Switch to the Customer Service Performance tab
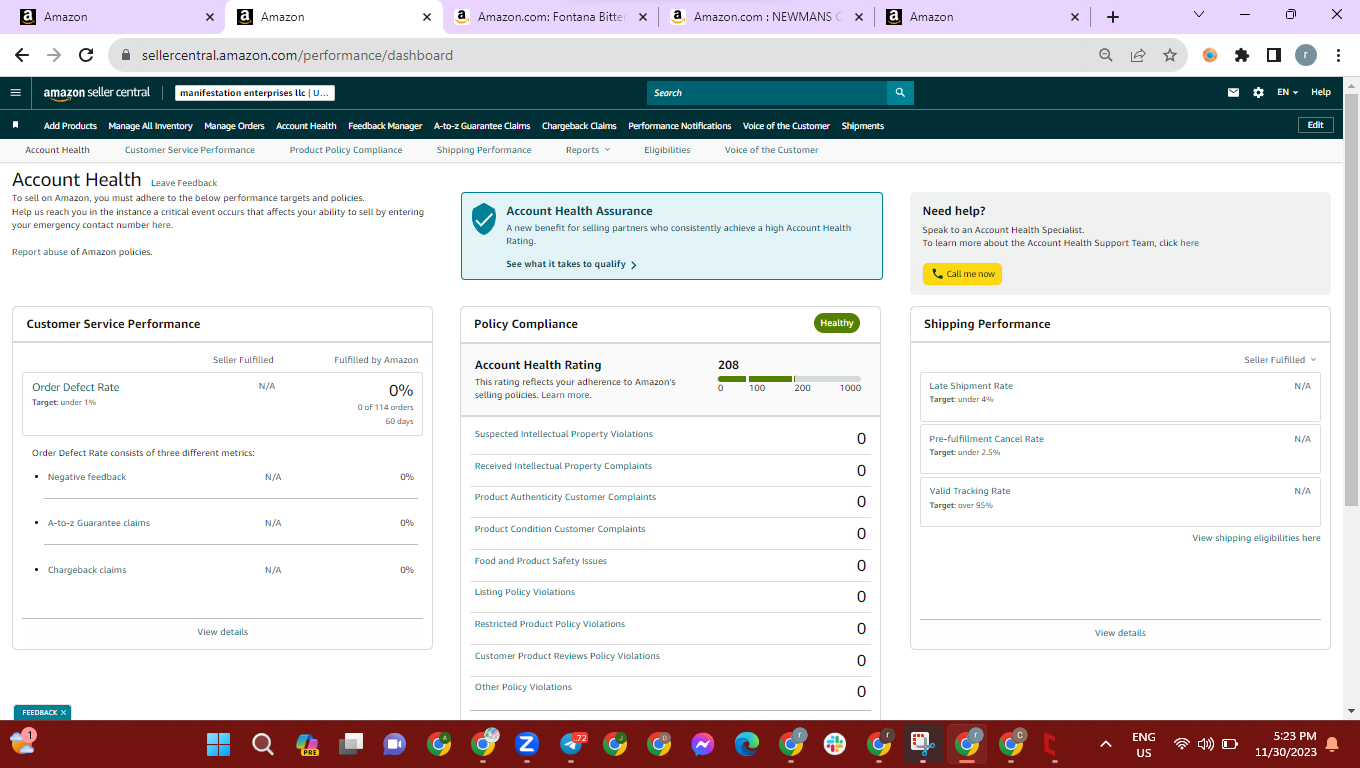1360x768 pixels. pos(190,150)
